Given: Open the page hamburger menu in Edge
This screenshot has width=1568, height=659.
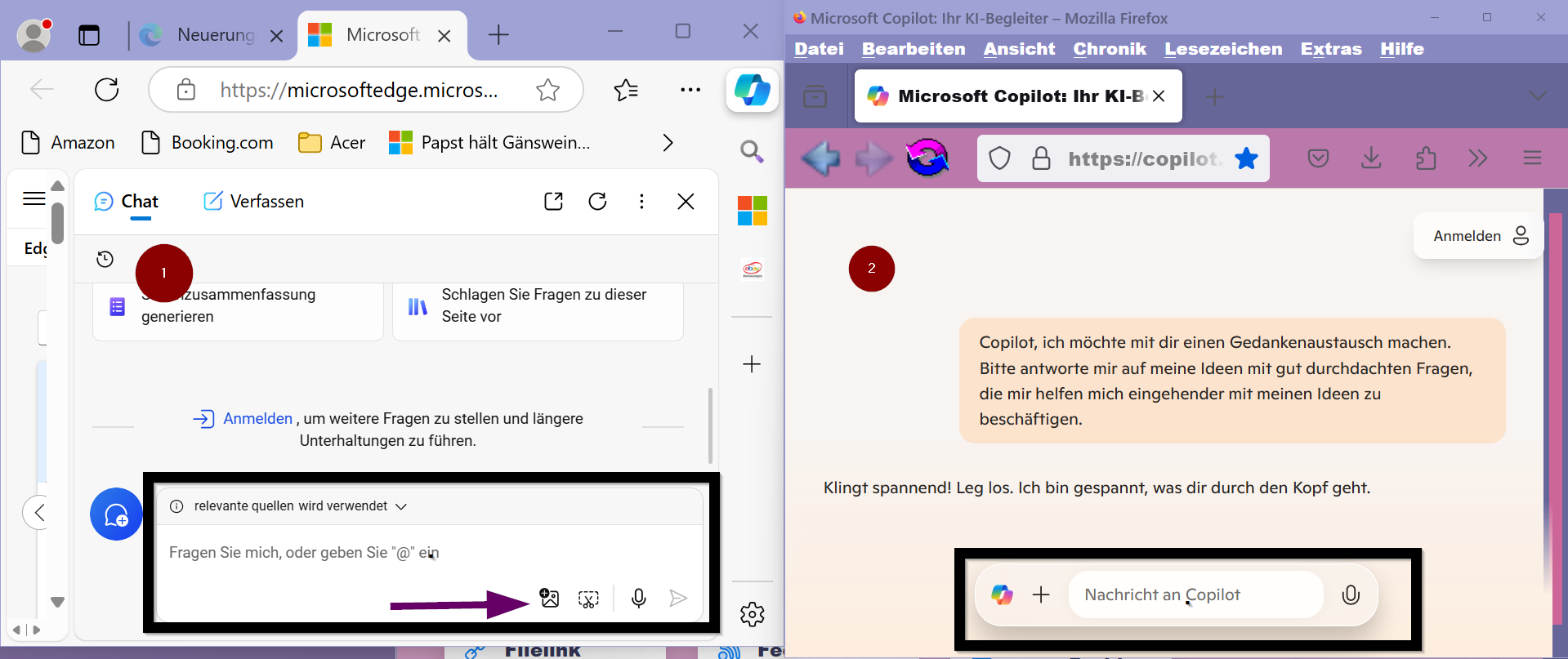Looking at the screenshot, I should point(34,198).
